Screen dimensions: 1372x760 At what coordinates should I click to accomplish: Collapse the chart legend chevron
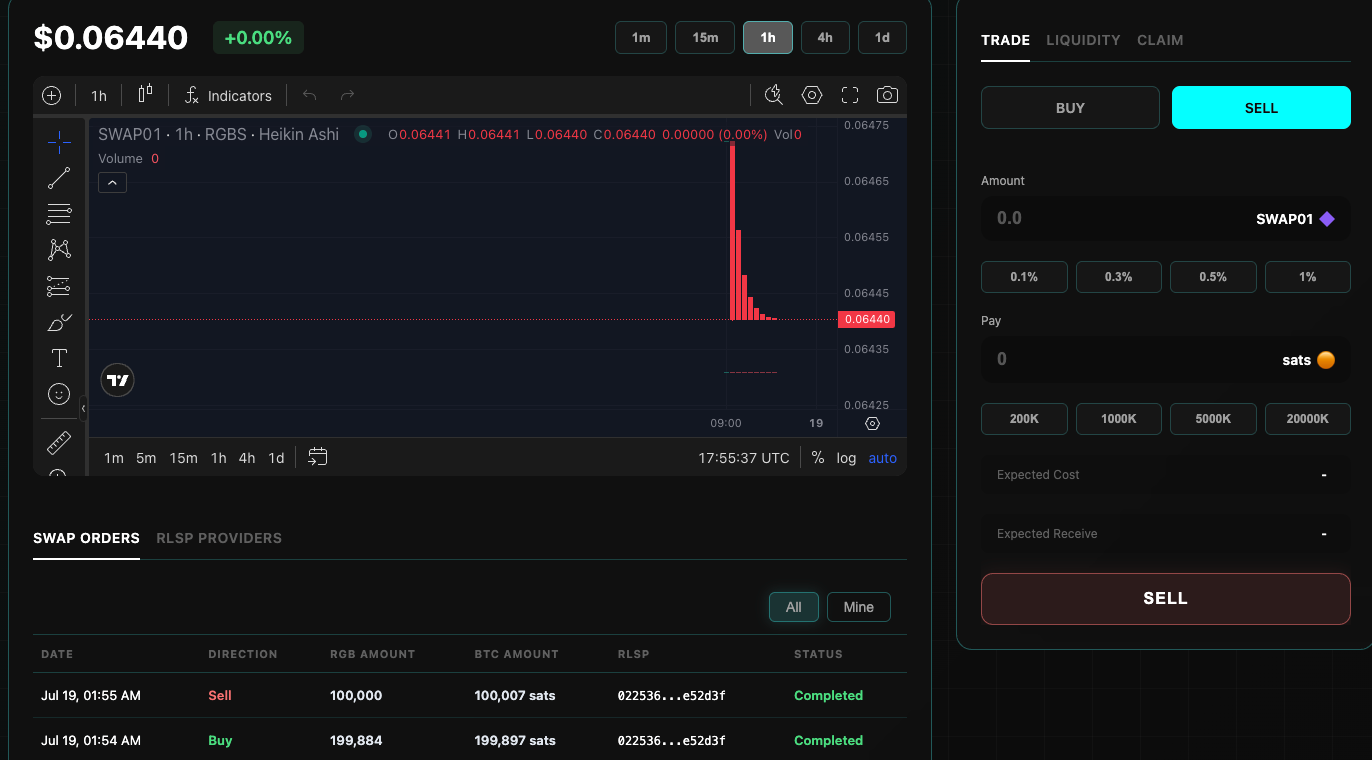tap(112, 183)
